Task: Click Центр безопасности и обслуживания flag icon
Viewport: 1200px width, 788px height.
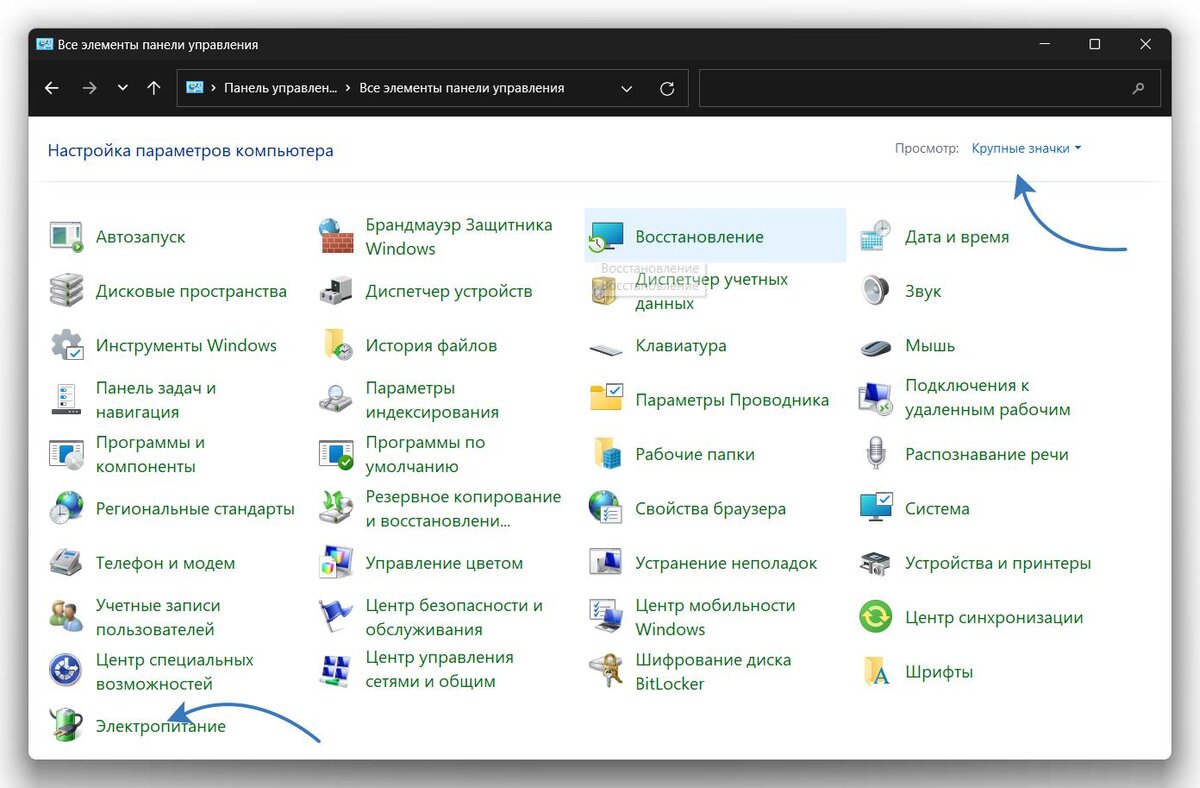Action: [336, 617]
